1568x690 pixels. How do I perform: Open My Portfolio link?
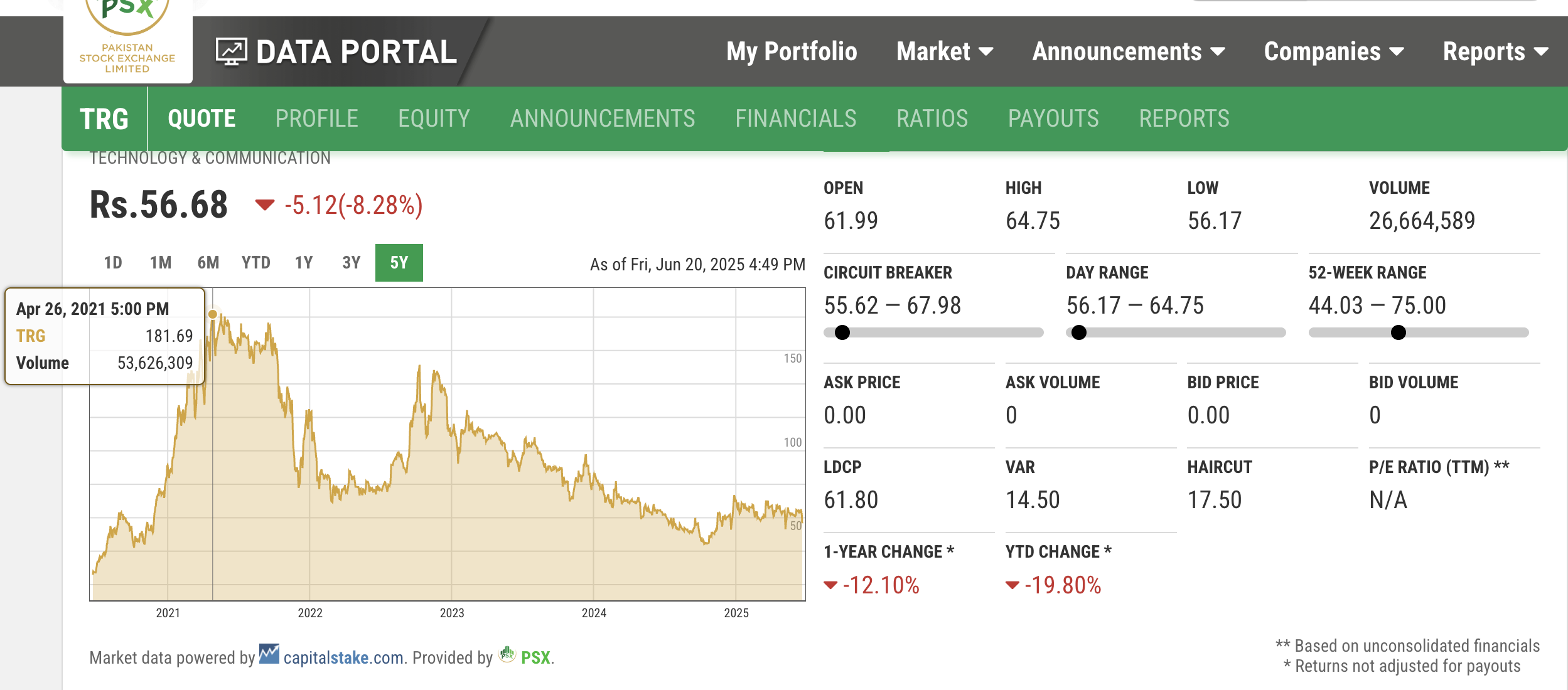tap(792, 51)
